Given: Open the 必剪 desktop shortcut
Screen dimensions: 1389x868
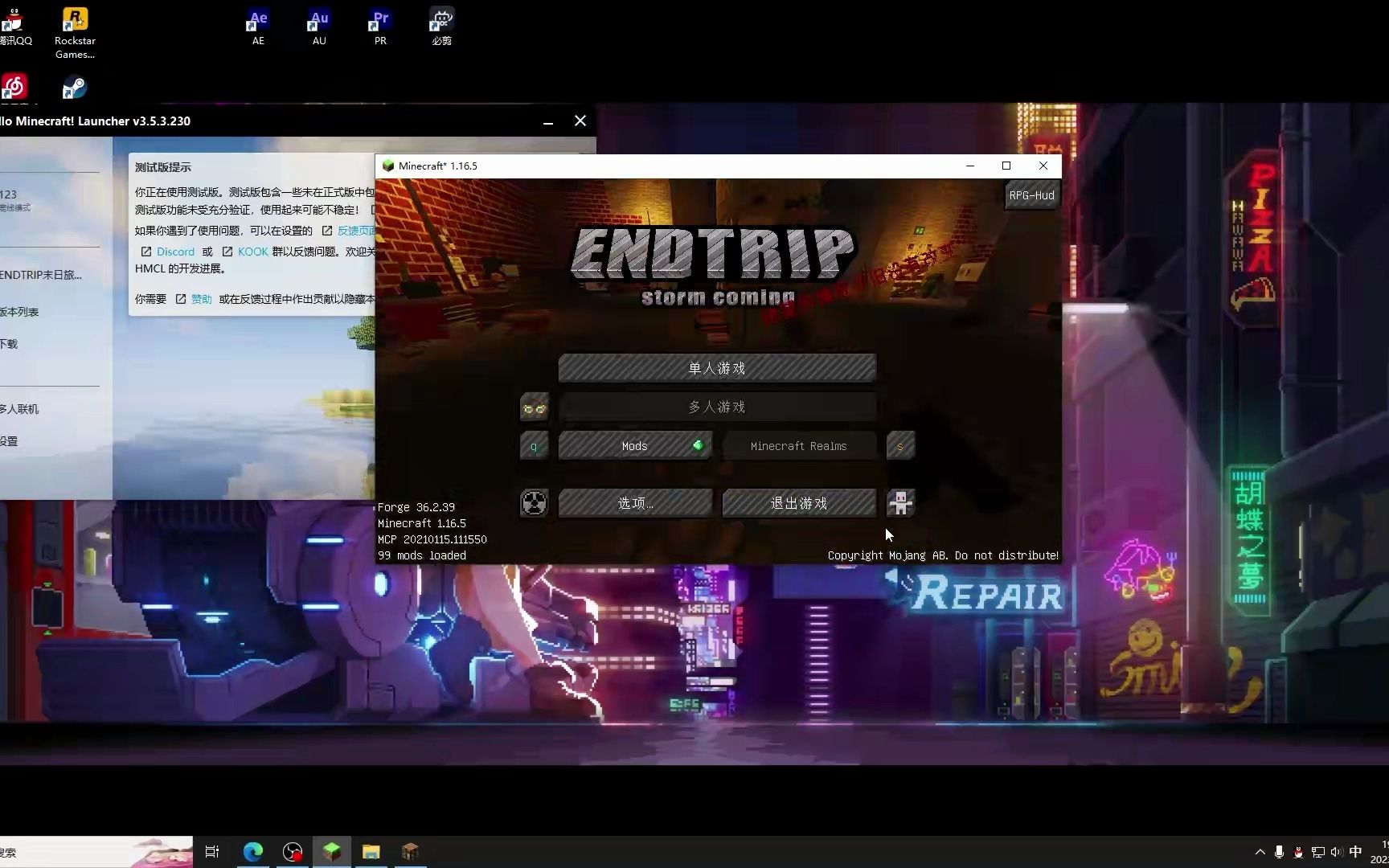Looking at the screenshot, I should pyautogui.click(x=441, y=27).
